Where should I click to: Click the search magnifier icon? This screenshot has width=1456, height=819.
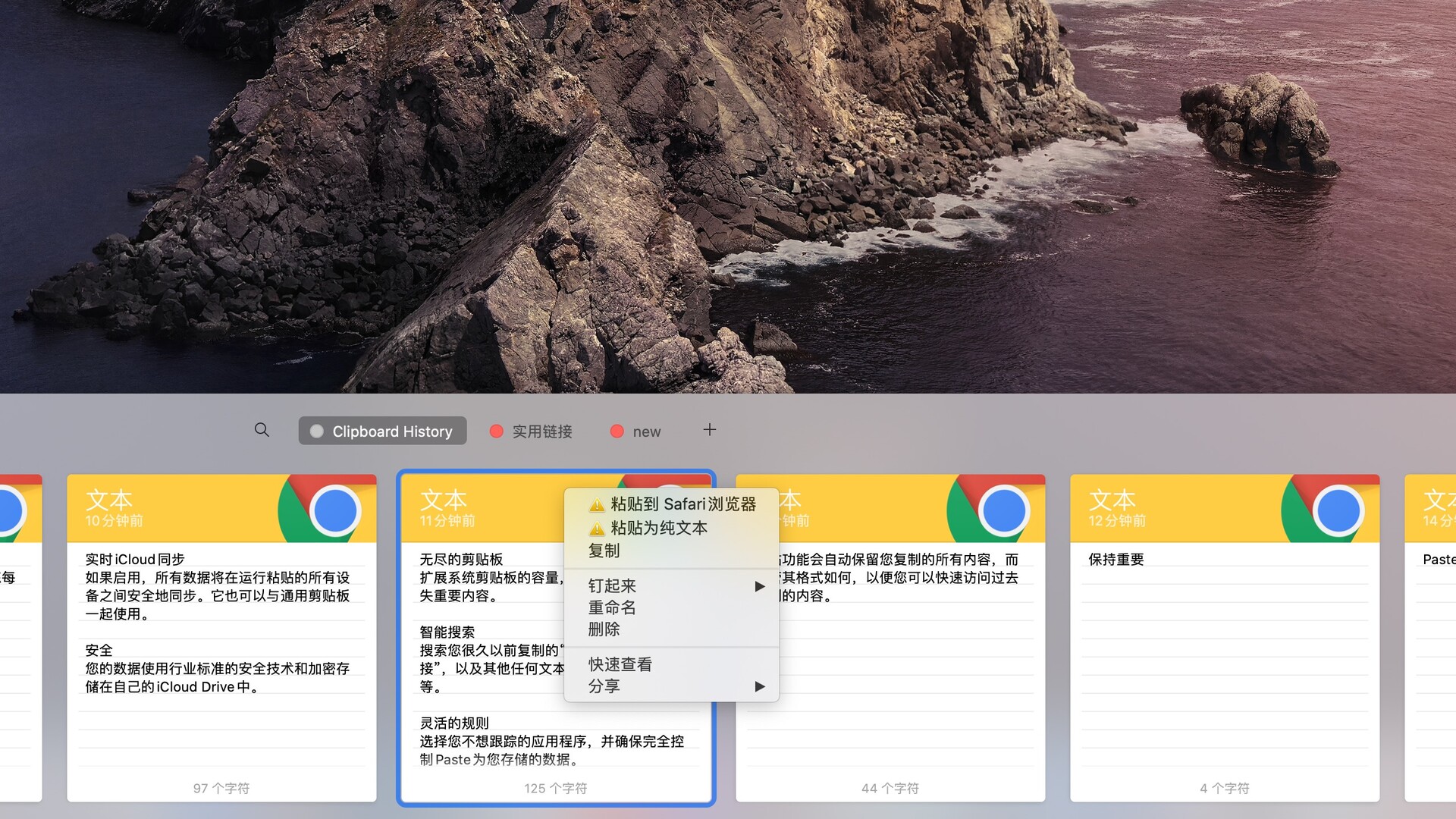point(262,430)
